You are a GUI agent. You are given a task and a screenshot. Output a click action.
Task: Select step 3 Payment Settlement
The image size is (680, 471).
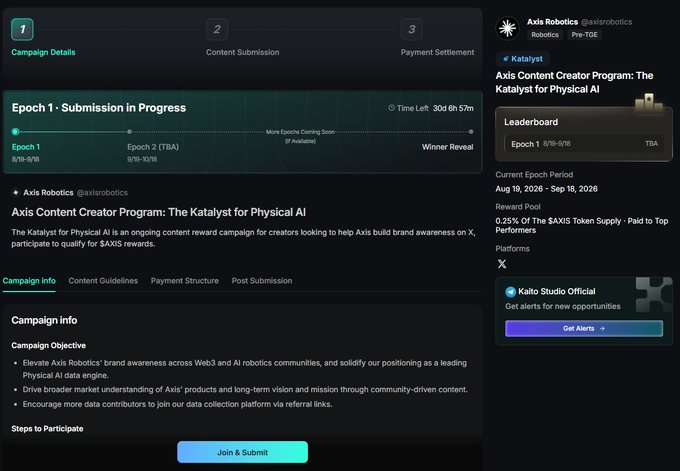(412, 29)
